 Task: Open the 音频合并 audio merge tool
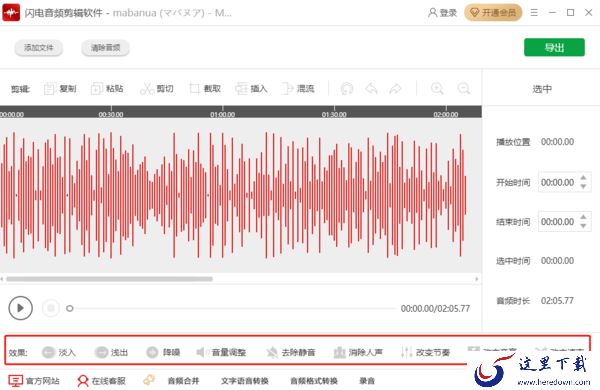[x=183, y=381]
